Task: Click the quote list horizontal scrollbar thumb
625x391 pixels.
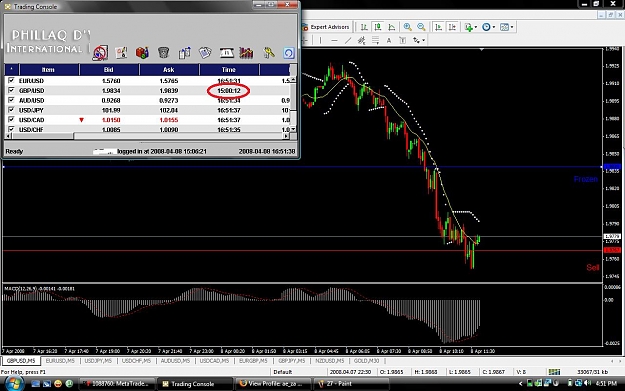Action: (43, 136)
